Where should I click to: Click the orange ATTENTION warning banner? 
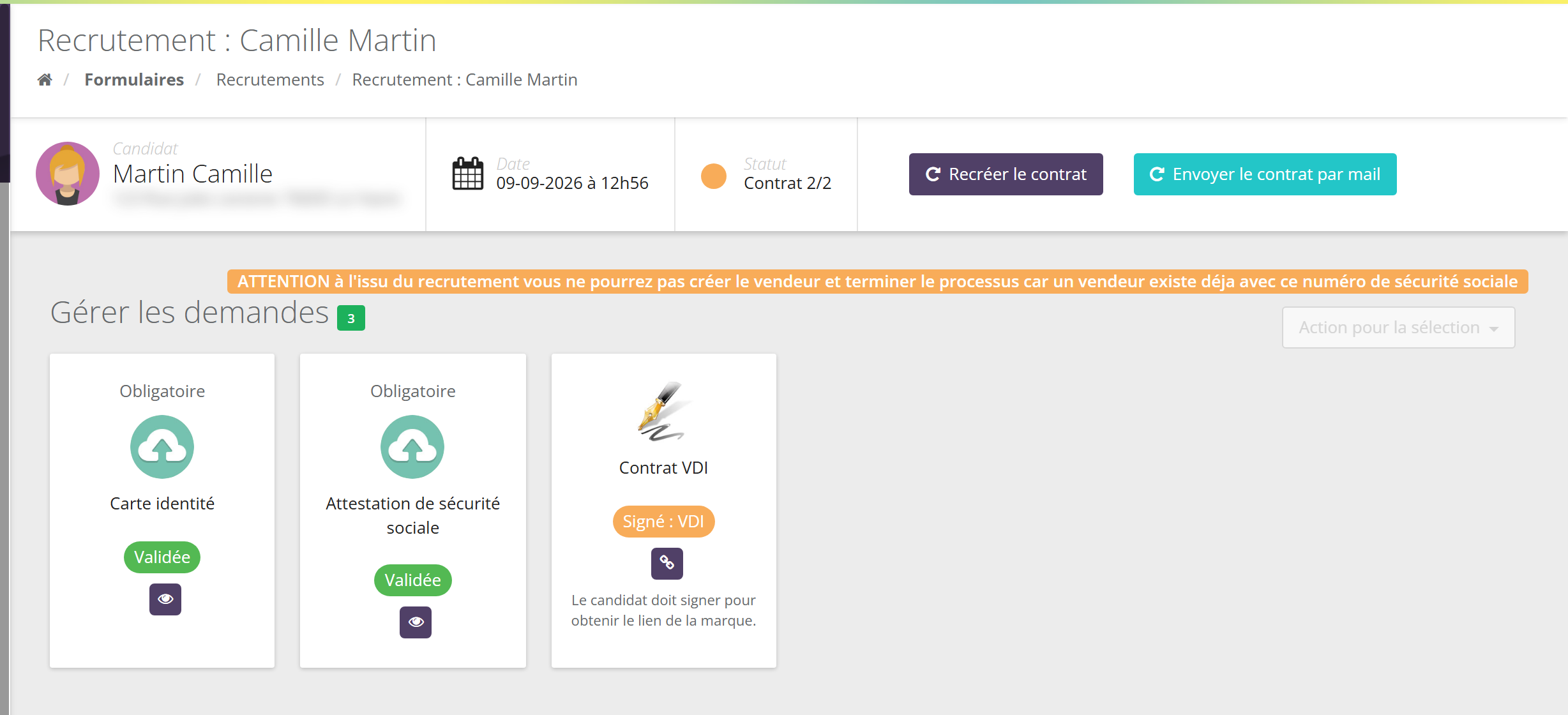click(x=878, y=282)
